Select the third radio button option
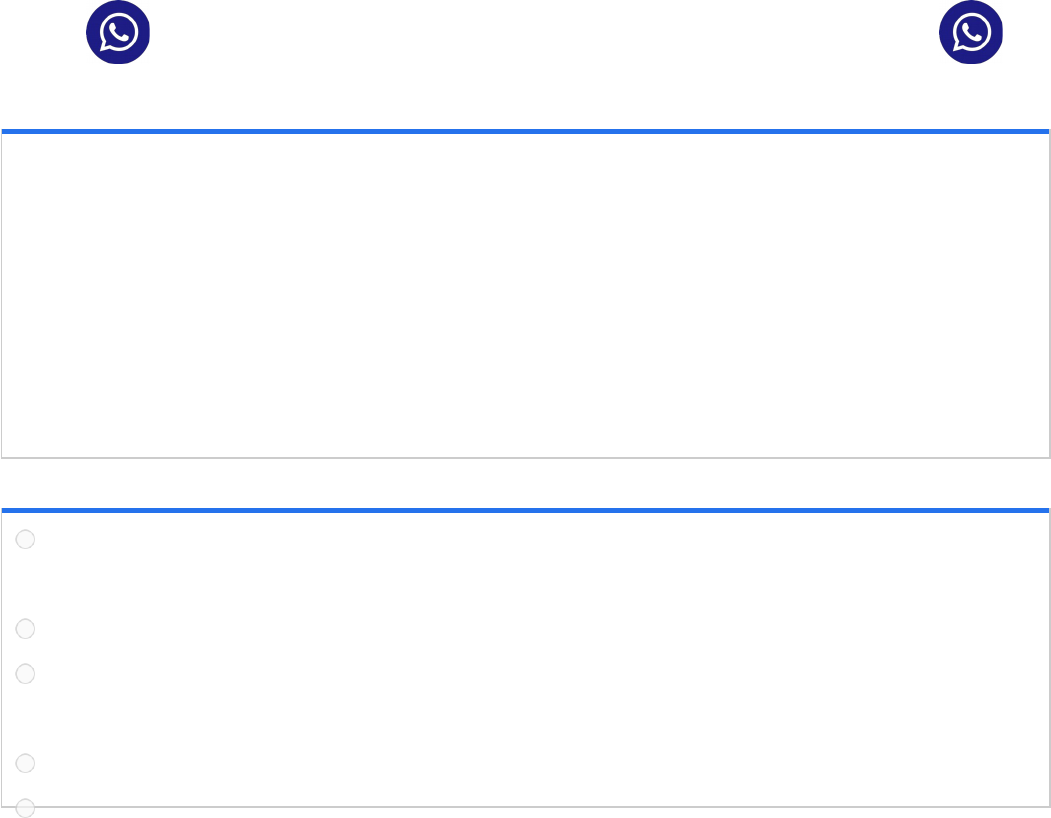 [x=26, y=674]
